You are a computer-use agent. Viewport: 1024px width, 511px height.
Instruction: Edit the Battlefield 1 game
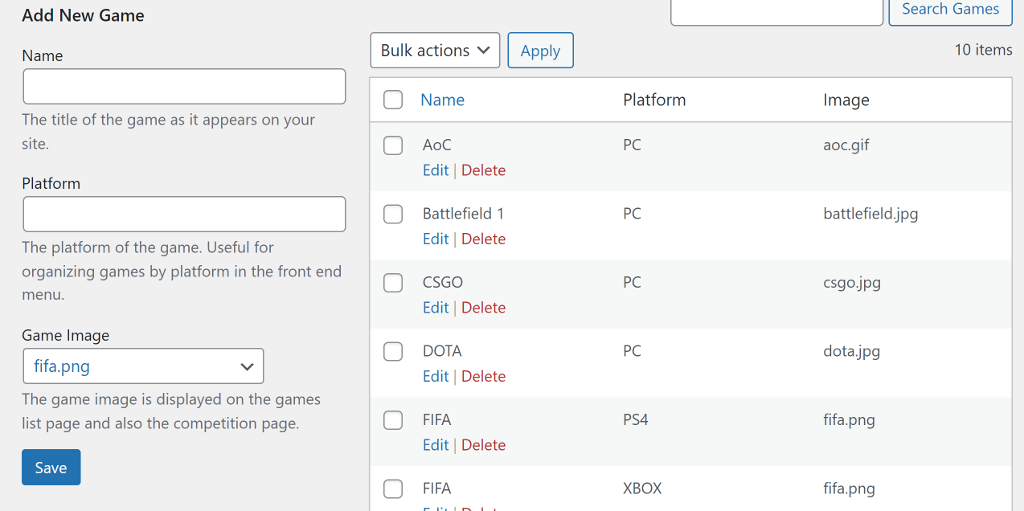coord(436,239)
